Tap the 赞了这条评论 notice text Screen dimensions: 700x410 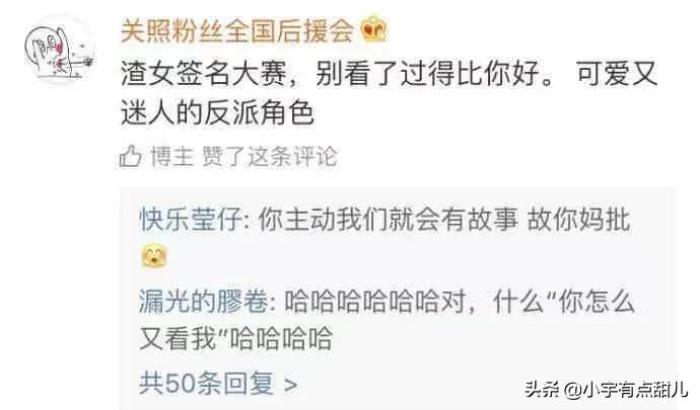(x=270, y=156)
